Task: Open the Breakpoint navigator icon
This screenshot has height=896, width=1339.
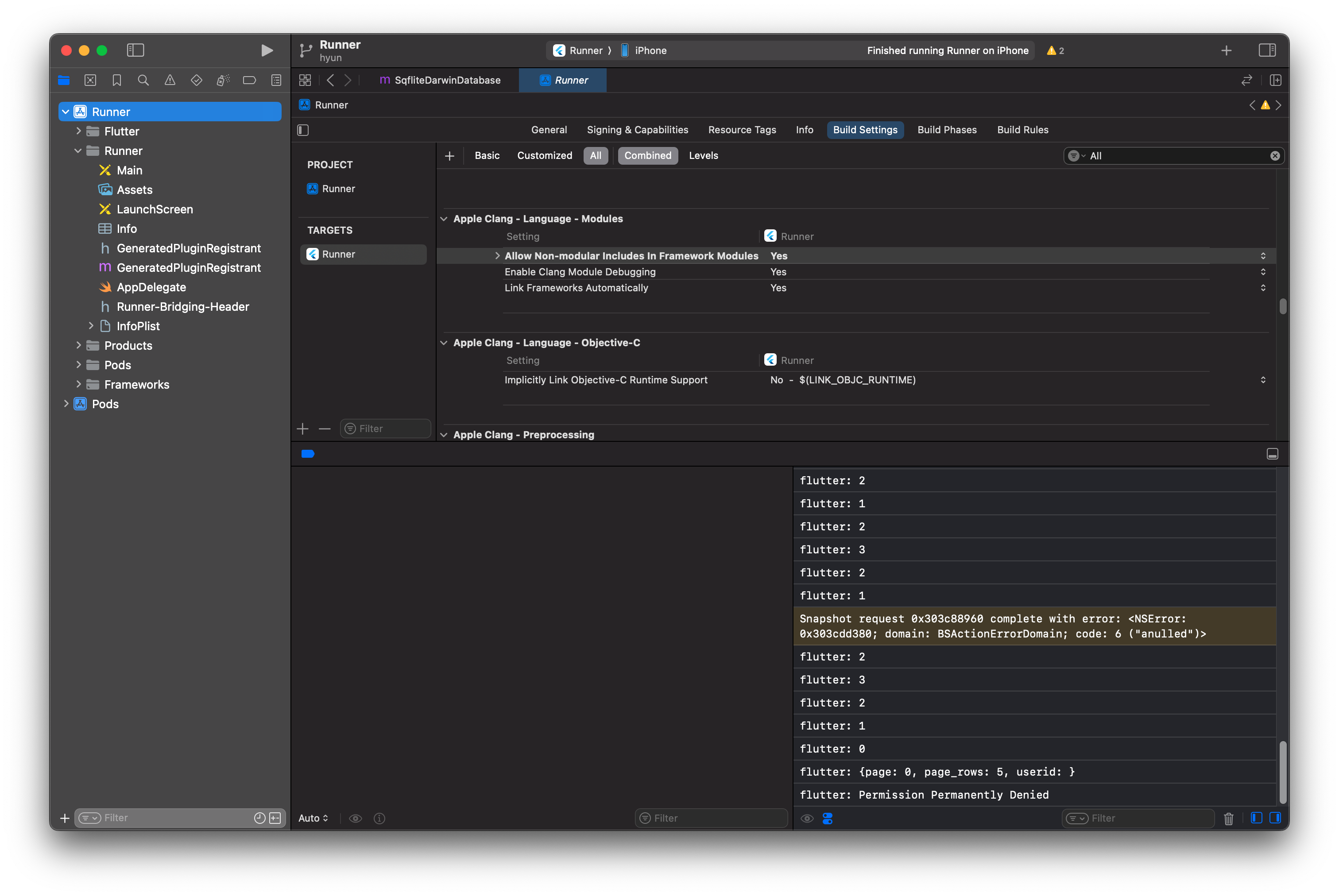Action: coord(249,81)
